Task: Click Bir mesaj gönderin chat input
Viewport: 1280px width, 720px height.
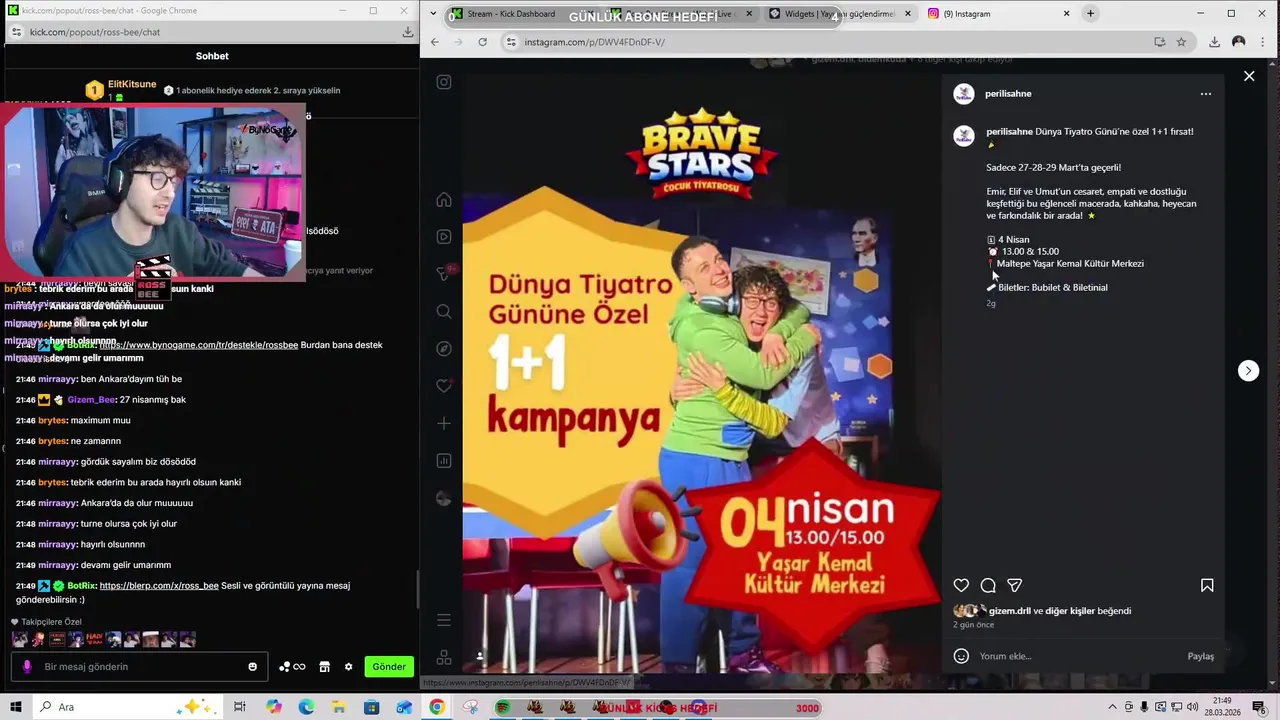Action: 140,667
